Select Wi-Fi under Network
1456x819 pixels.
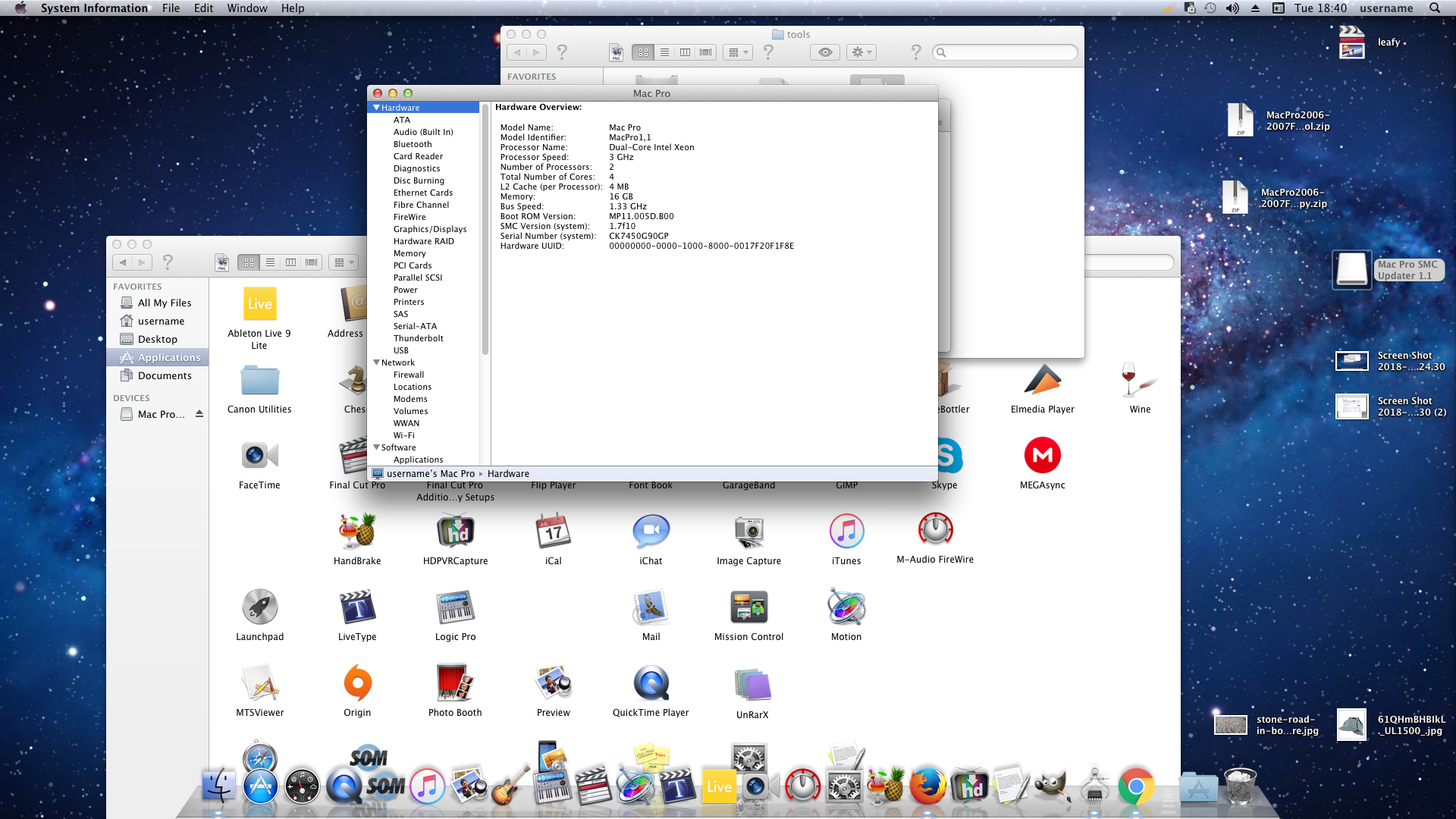(x=403, y=435)
